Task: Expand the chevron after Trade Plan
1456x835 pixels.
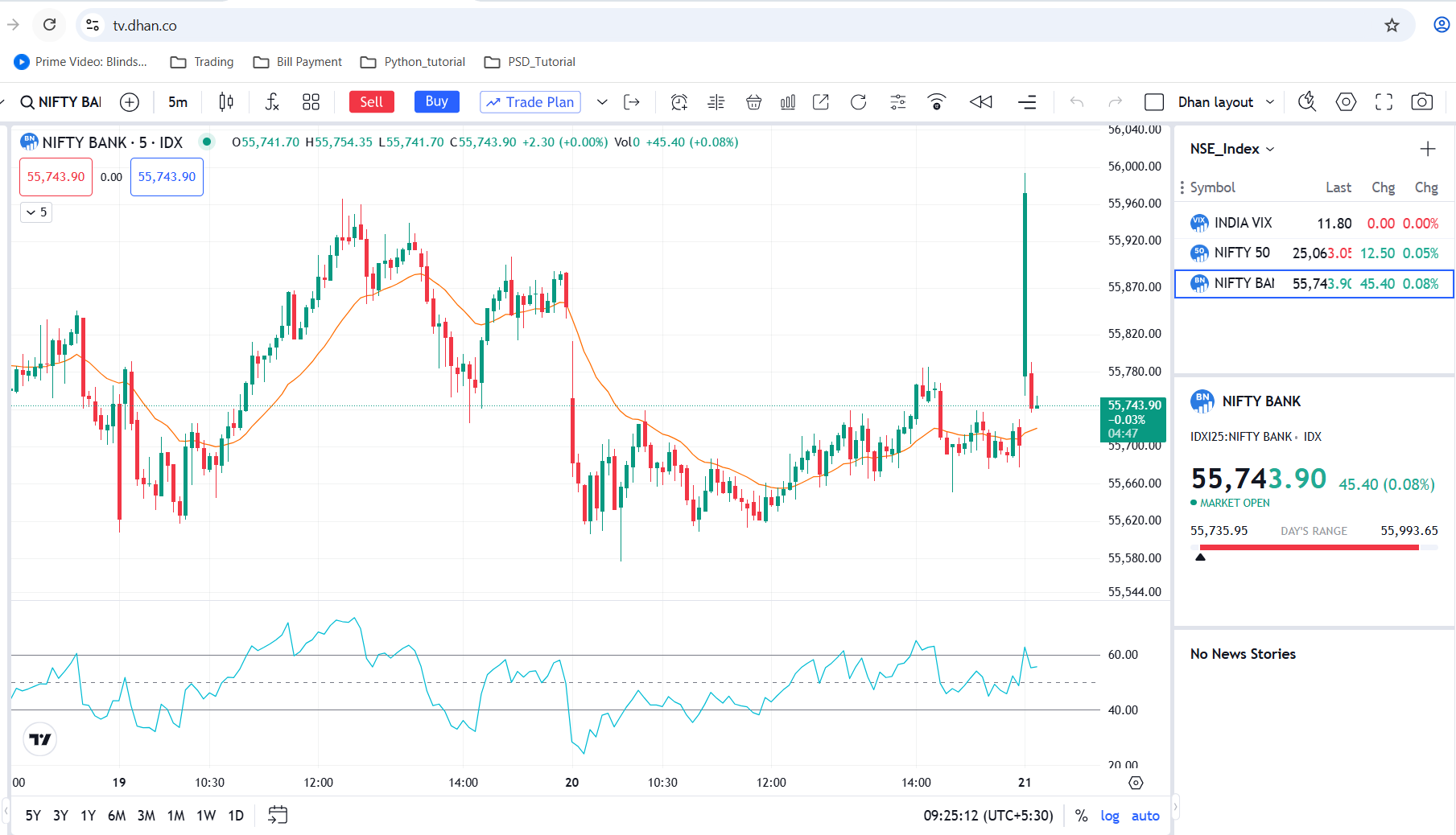Action: click(x=601, y=102)
